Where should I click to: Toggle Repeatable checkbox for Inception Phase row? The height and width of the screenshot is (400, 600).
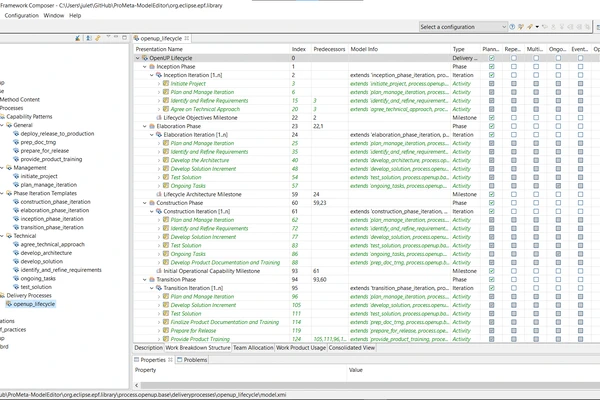click(513, 67)
